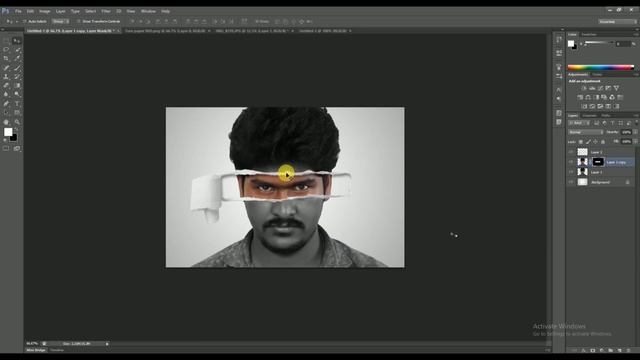Open the Essentials workspace dropdown
Image resolution: width=640 pixels, height=360 pixels.
618,21
